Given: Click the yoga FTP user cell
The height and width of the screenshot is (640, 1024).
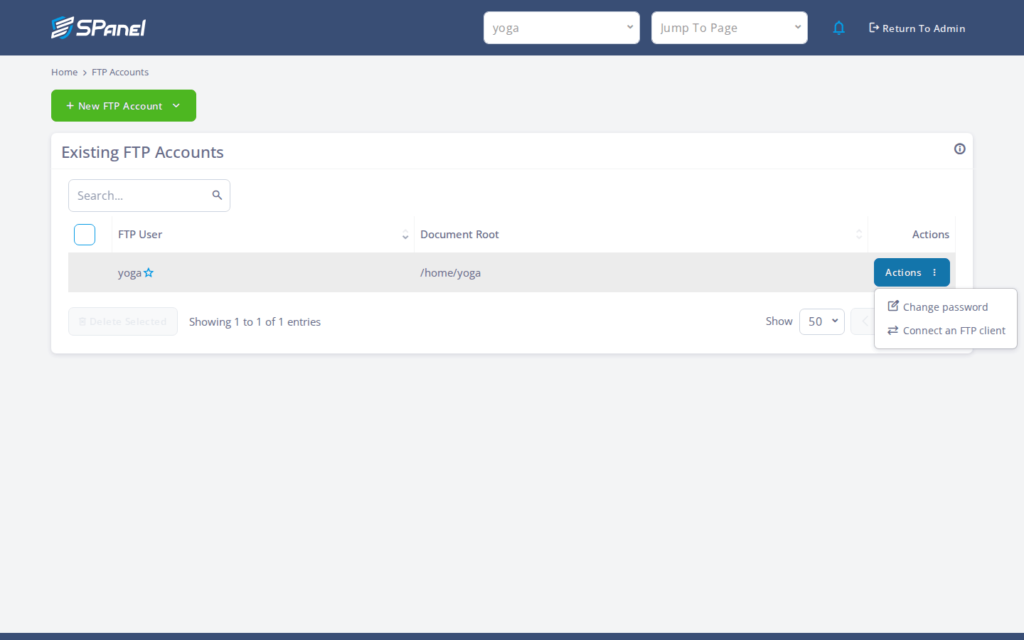Looking at the screenshot, I should [263, 272].
